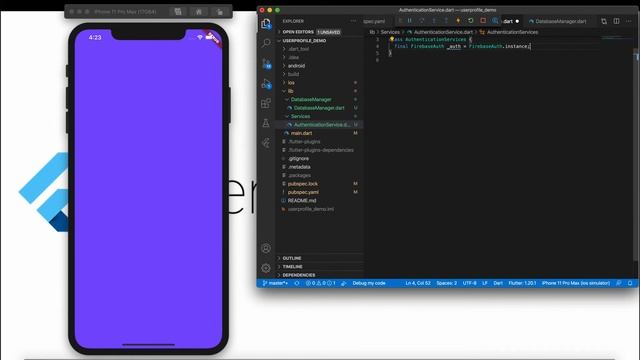This screenshot has width=640, height=360.
Task: Click "Ln 4, Col 52" in the status bar
Action: [418, 283]
